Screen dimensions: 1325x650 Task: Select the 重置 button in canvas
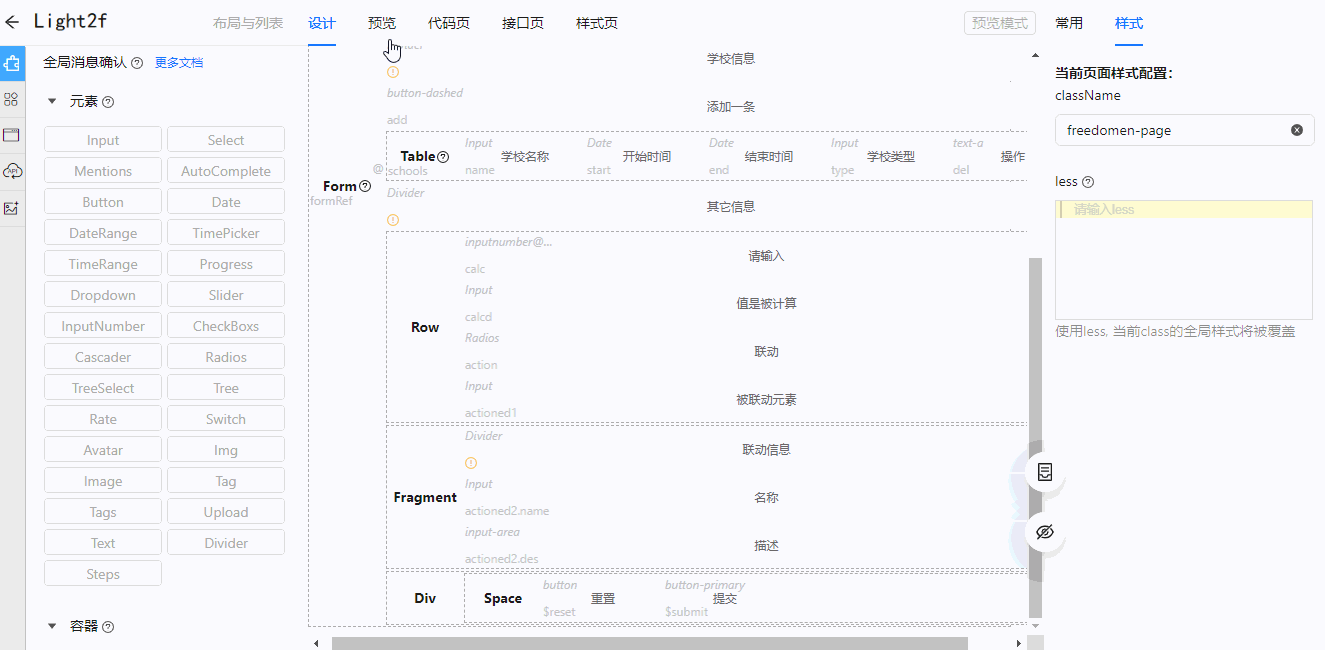tap(603, 599)
